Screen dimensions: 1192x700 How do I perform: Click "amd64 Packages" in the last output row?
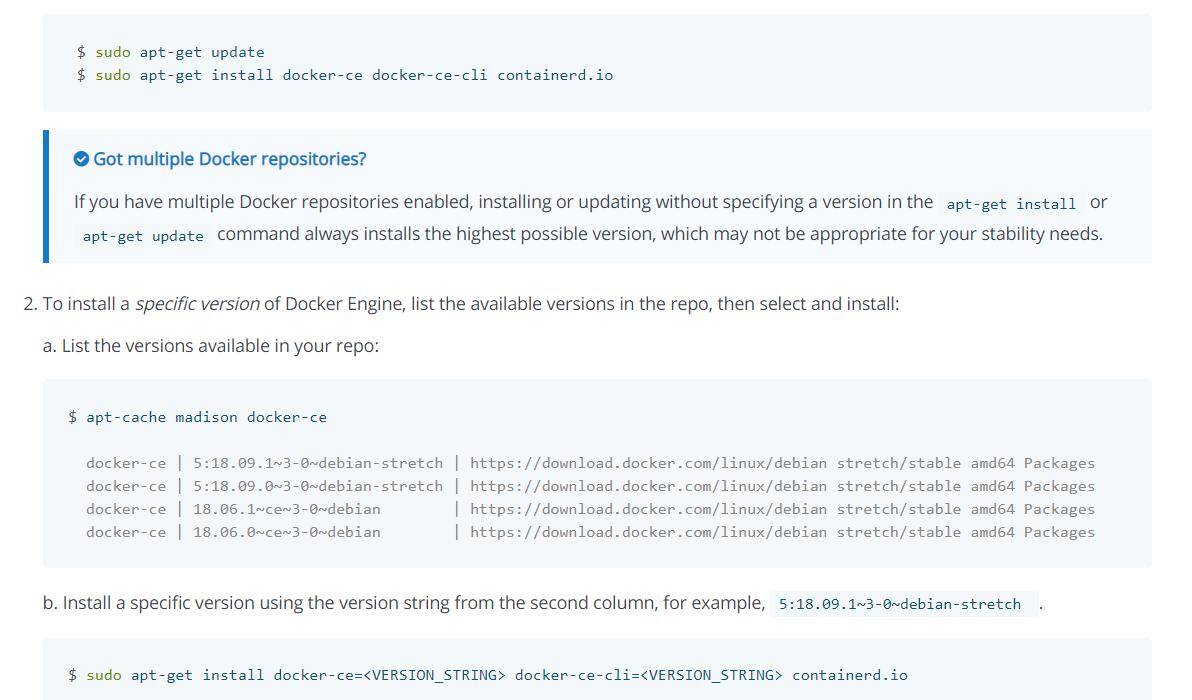[1032, 532]
